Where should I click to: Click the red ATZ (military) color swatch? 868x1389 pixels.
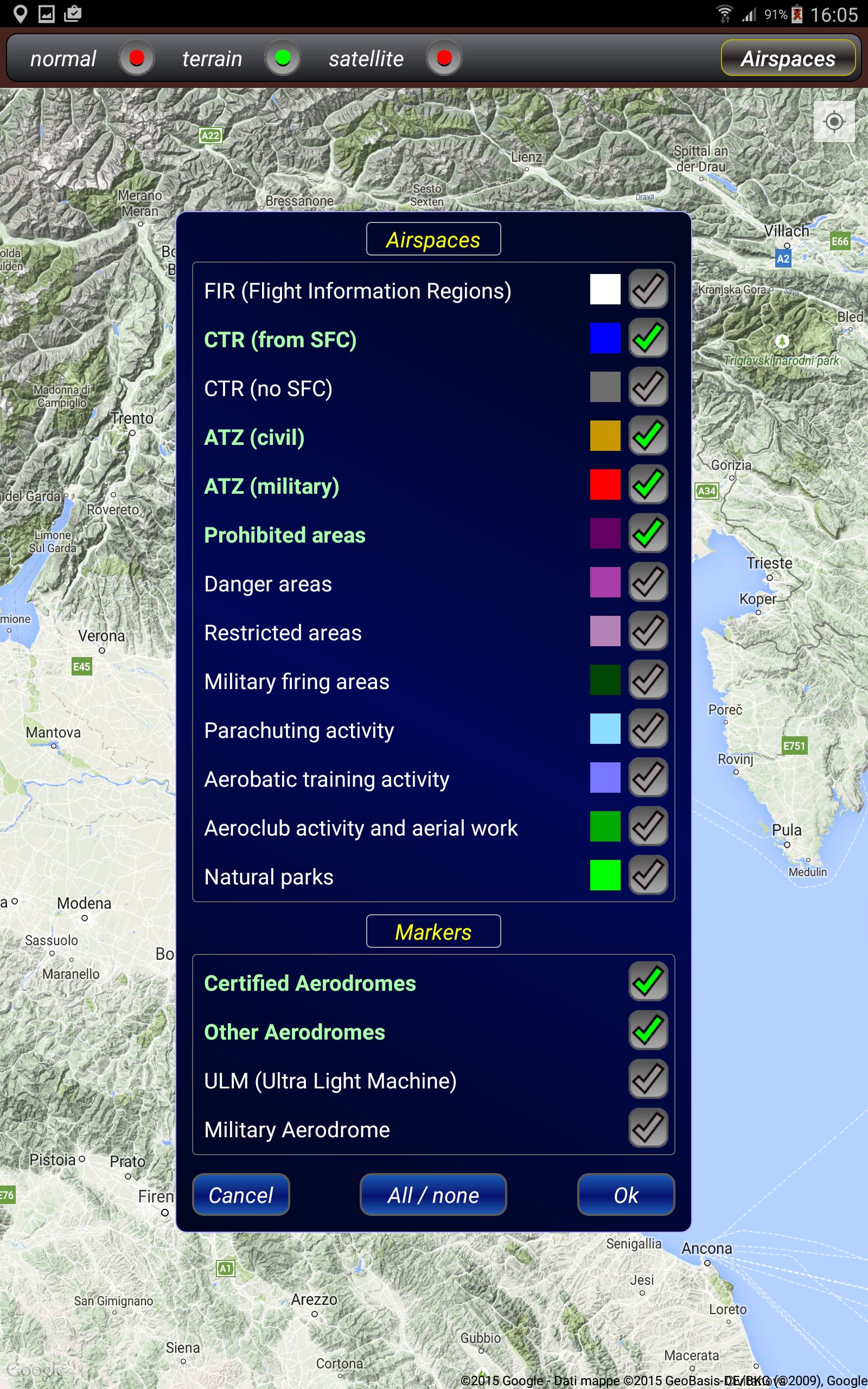pos(604,485)
